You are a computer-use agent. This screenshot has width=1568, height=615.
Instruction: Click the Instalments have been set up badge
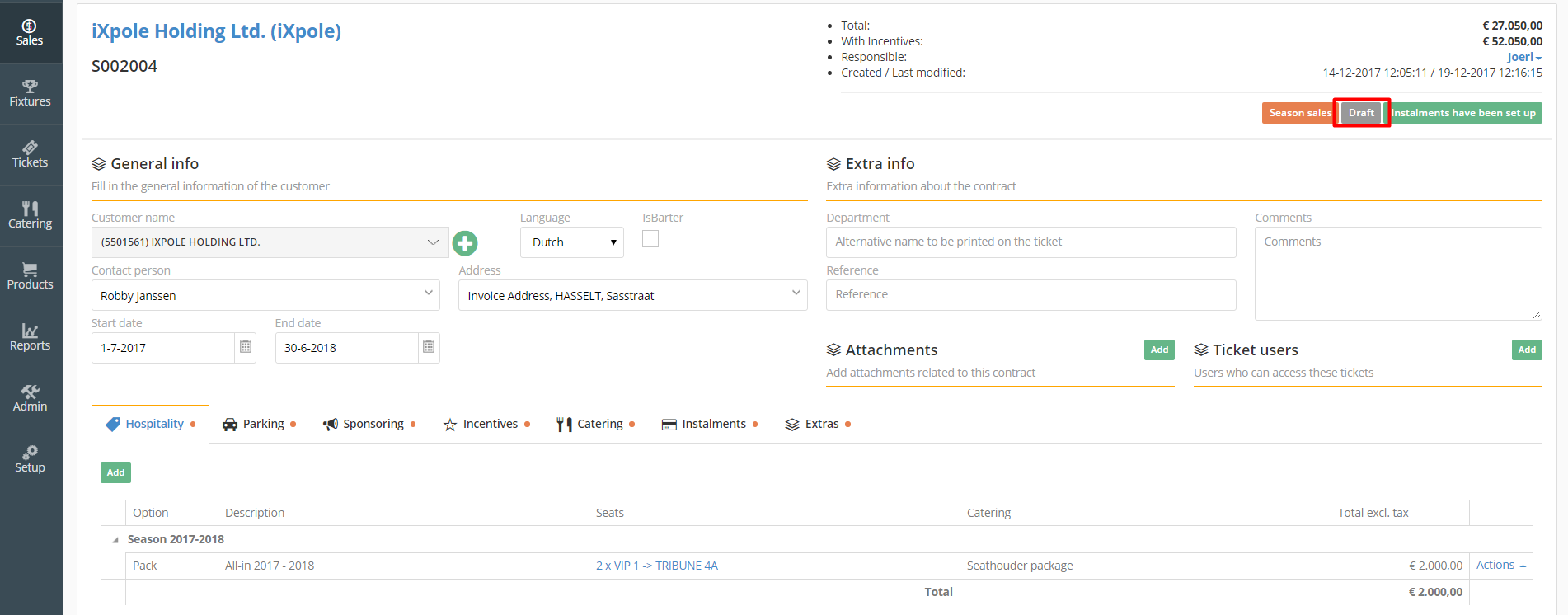coord(1464,113)
